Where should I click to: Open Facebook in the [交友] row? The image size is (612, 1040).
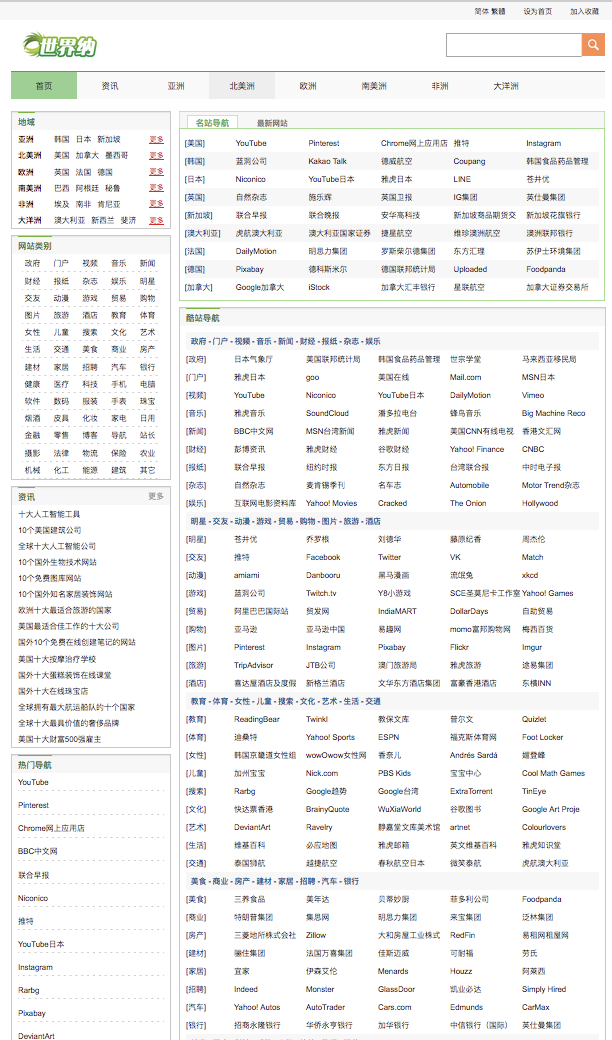(x=323, y=557)
